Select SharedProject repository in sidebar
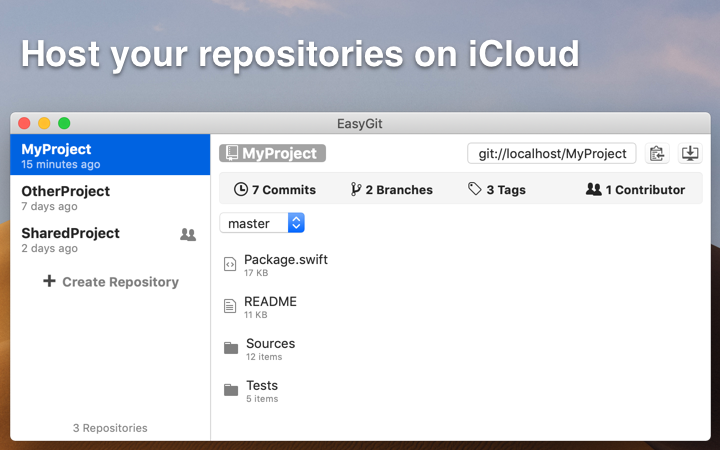 pyautogui.click(x=110, y=240)
